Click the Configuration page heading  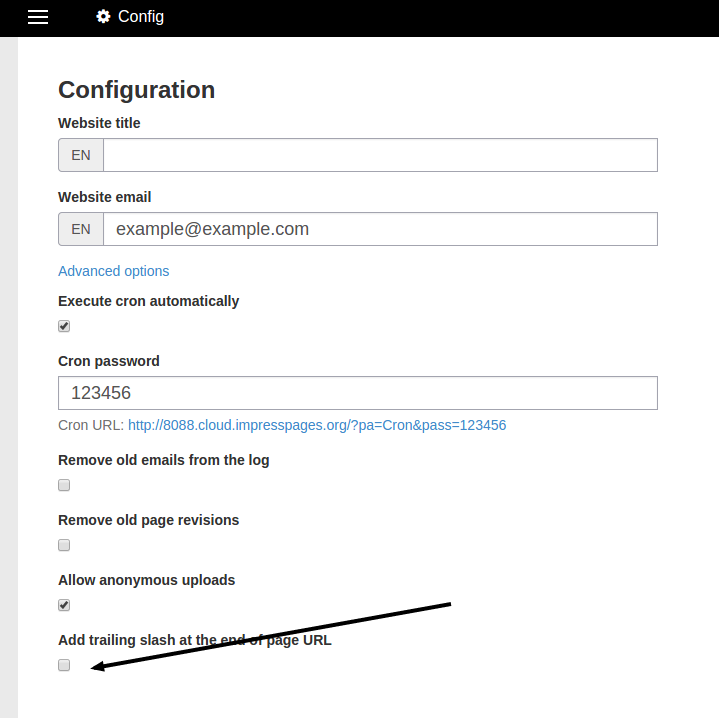[136, 89]
